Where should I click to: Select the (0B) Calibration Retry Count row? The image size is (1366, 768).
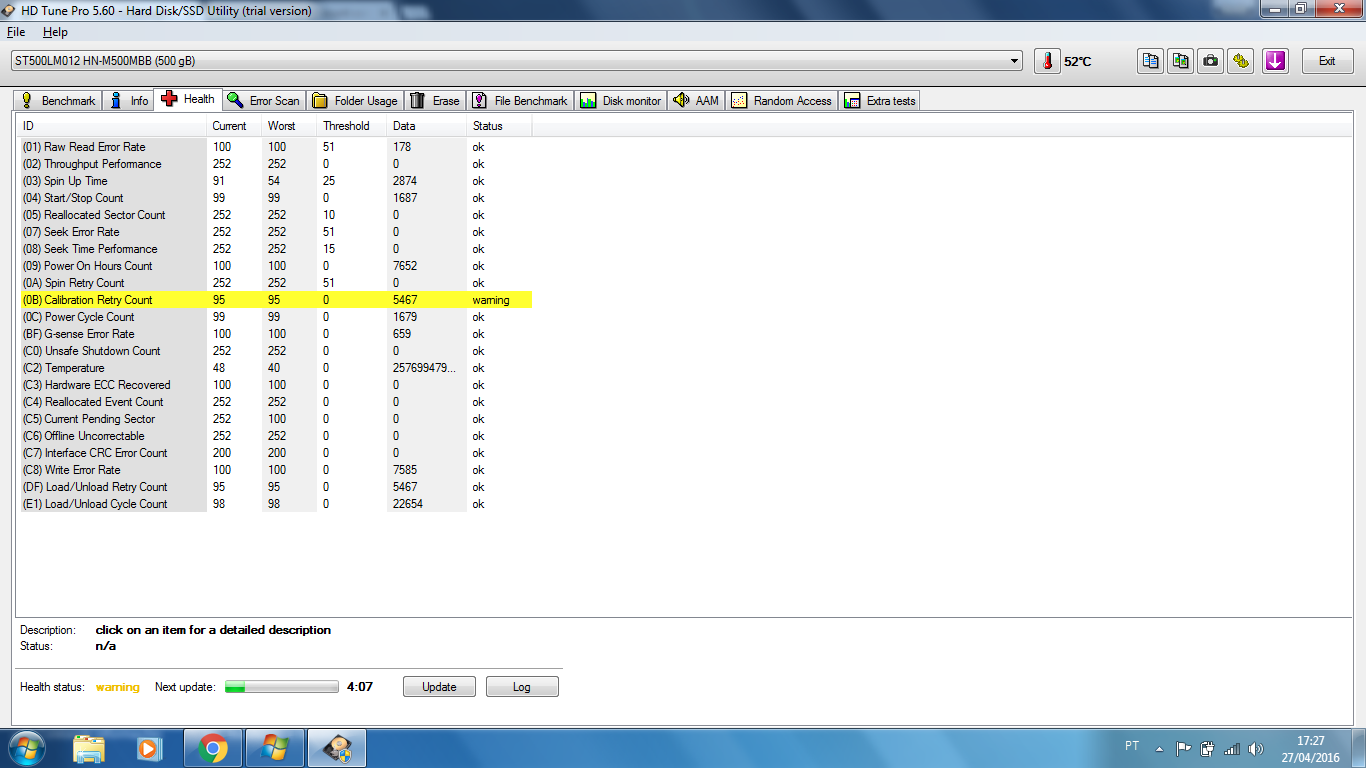tap(274, 300)
